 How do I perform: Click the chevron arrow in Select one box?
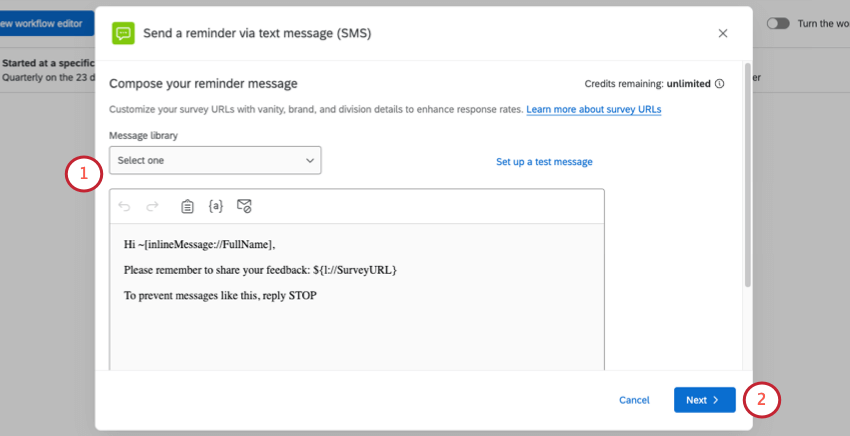[x=310, y=161]
